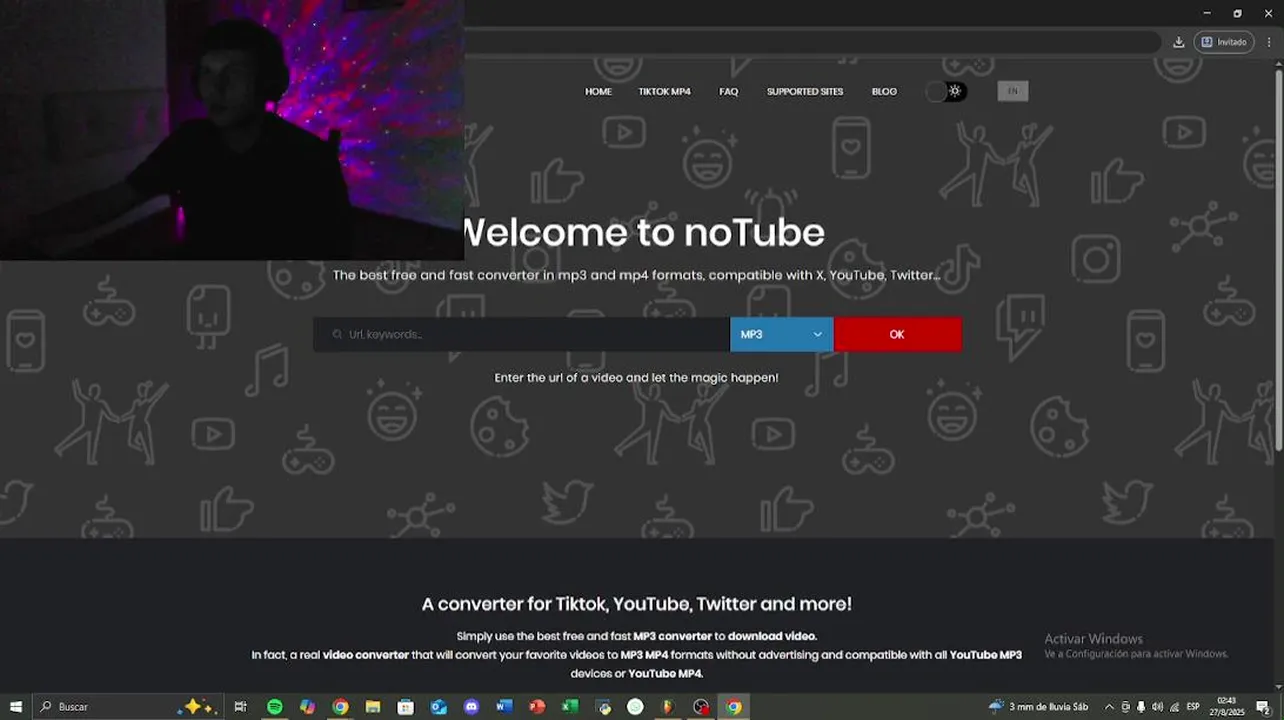Select the active Chrome window taskbar icon

[x=734, y=707]
